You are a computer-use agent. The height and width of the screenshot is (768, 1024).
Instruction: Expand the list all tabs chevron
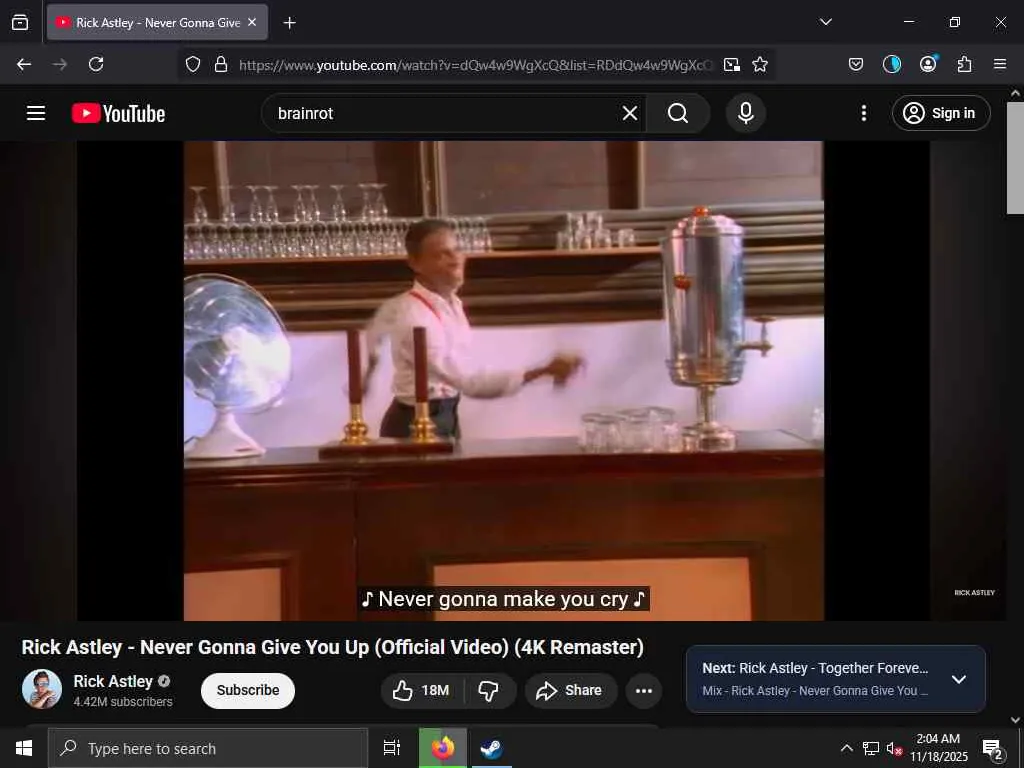tap(825, 22)
